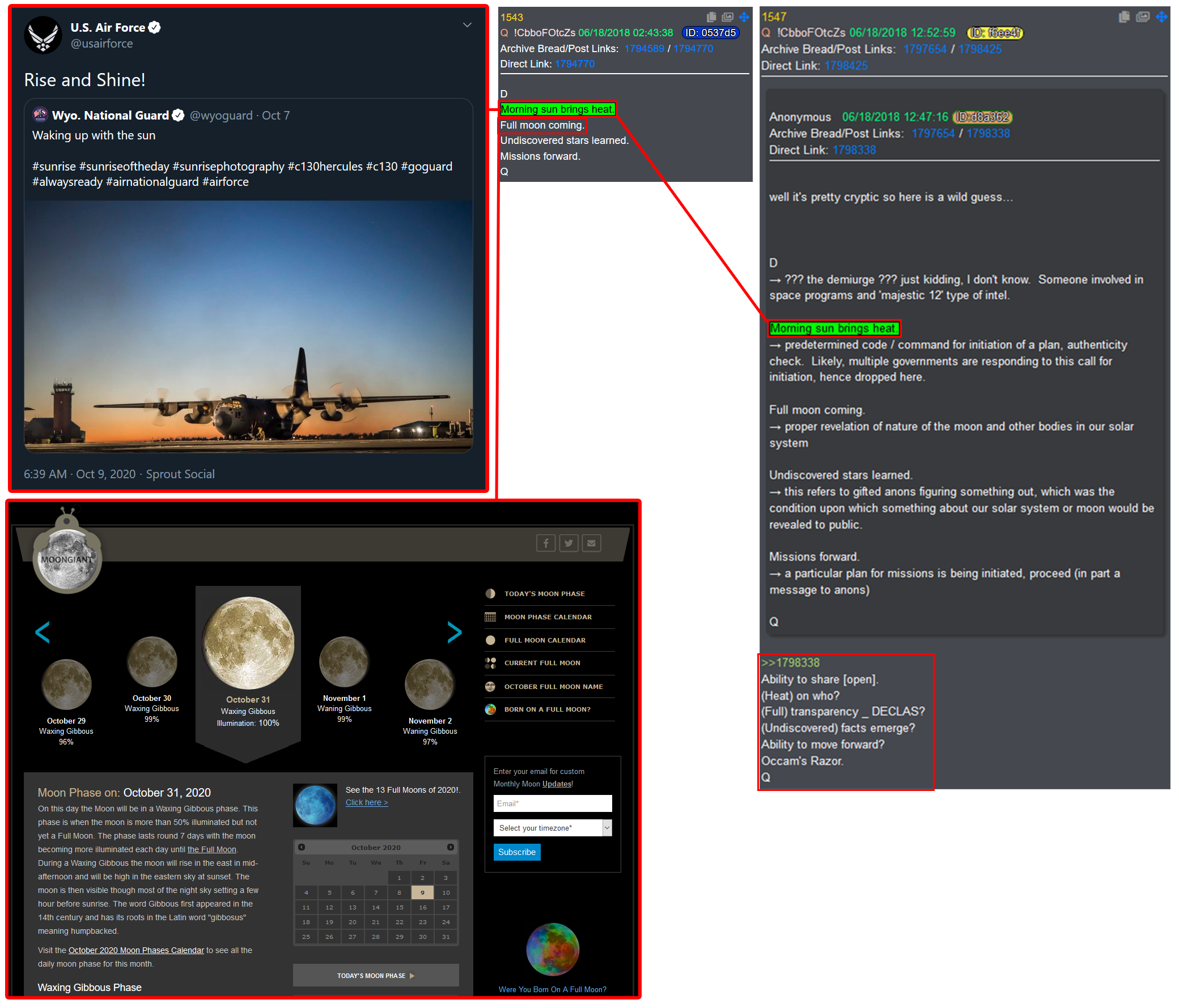The width and height of the screenshot is (1179, 1008).
Task: Click the Wyo. National Guard avatar in quoted tweet
Action: 40,115
